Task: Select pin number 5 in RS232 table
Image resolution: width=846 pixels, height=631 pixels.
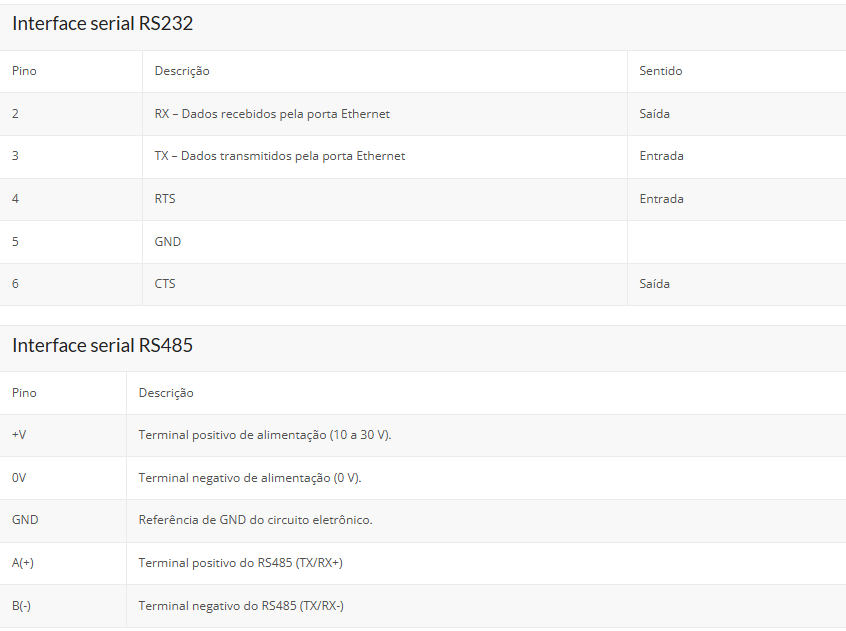Action: [x=16, y=242]
